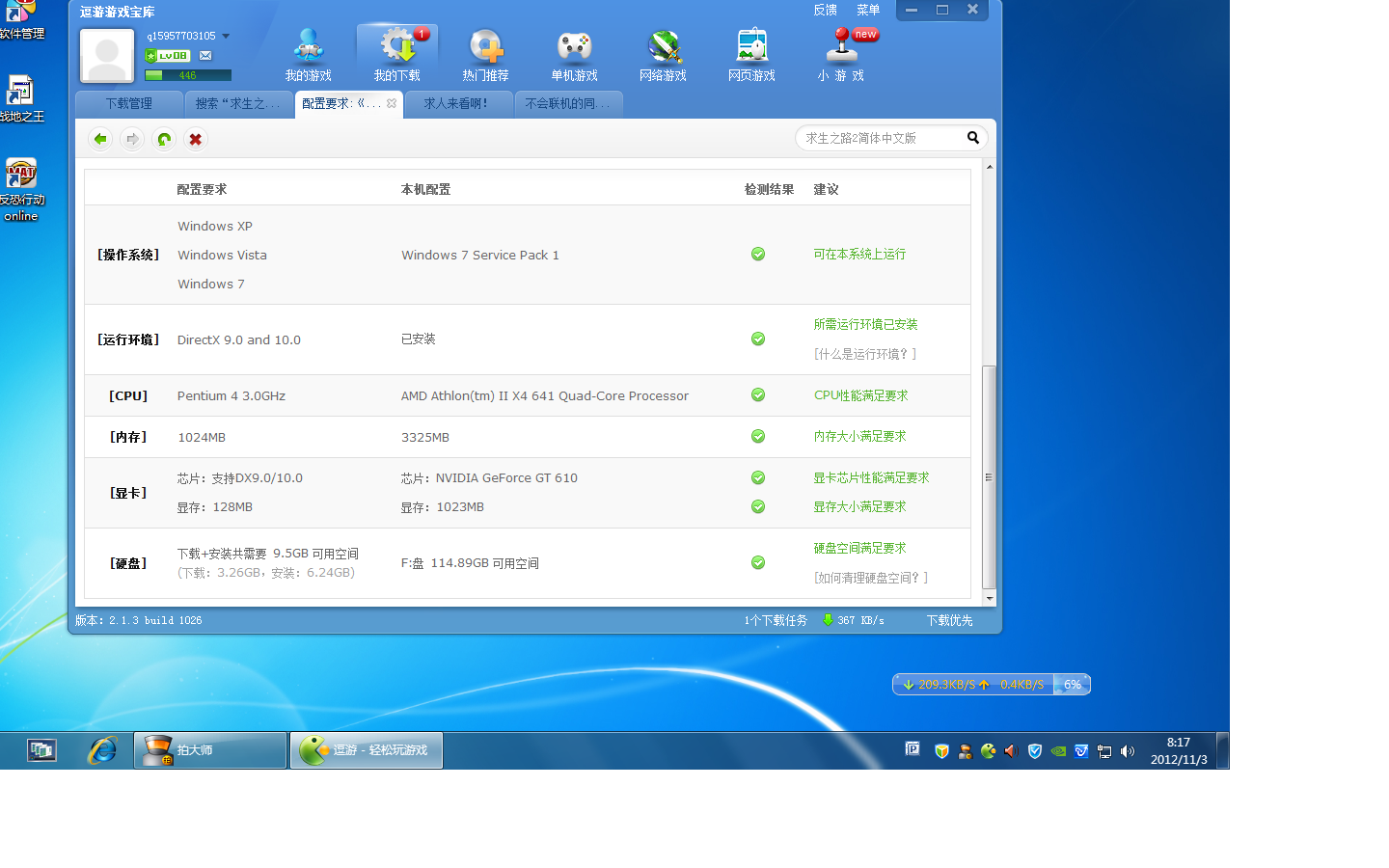
Task: Click the NVIDIA tray icon
Action: coord(1058,751)
